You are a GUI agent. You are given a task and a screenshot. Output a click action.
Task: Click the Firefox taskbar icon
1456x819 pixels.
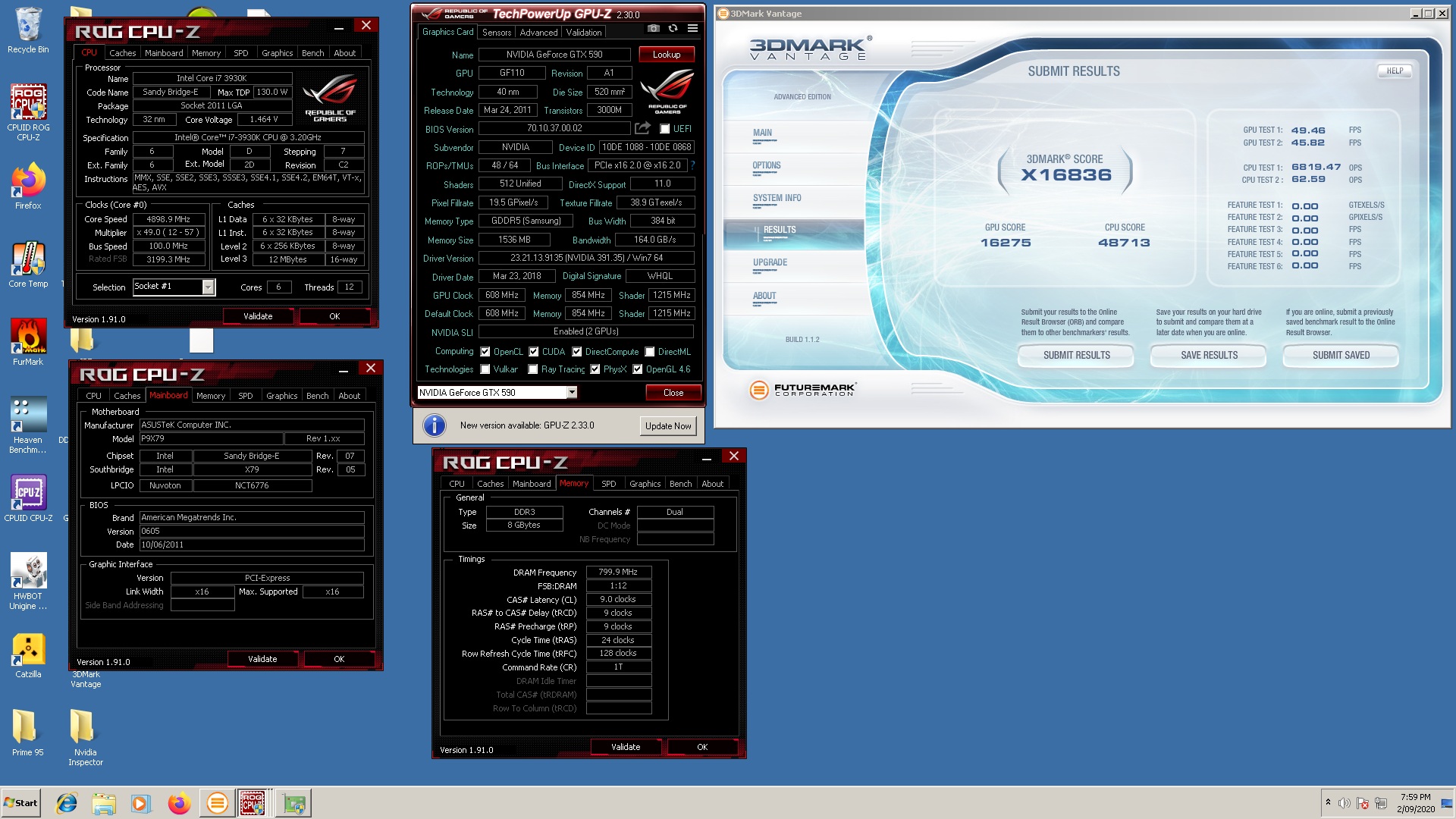pos(179,803)
